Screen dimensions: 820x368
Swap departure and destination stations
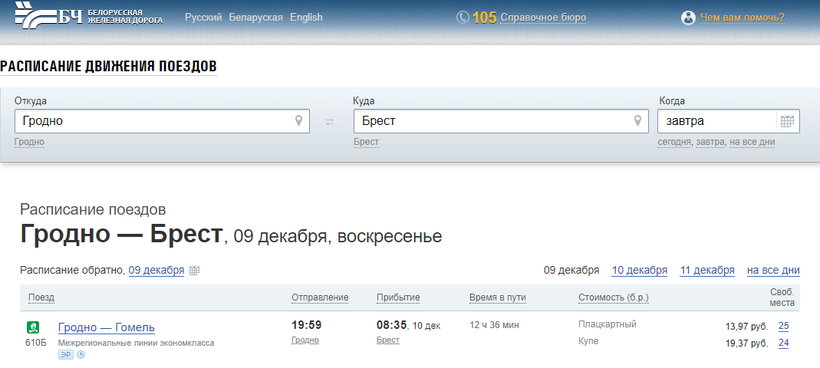pyautogui.click(x=329, y=122)
